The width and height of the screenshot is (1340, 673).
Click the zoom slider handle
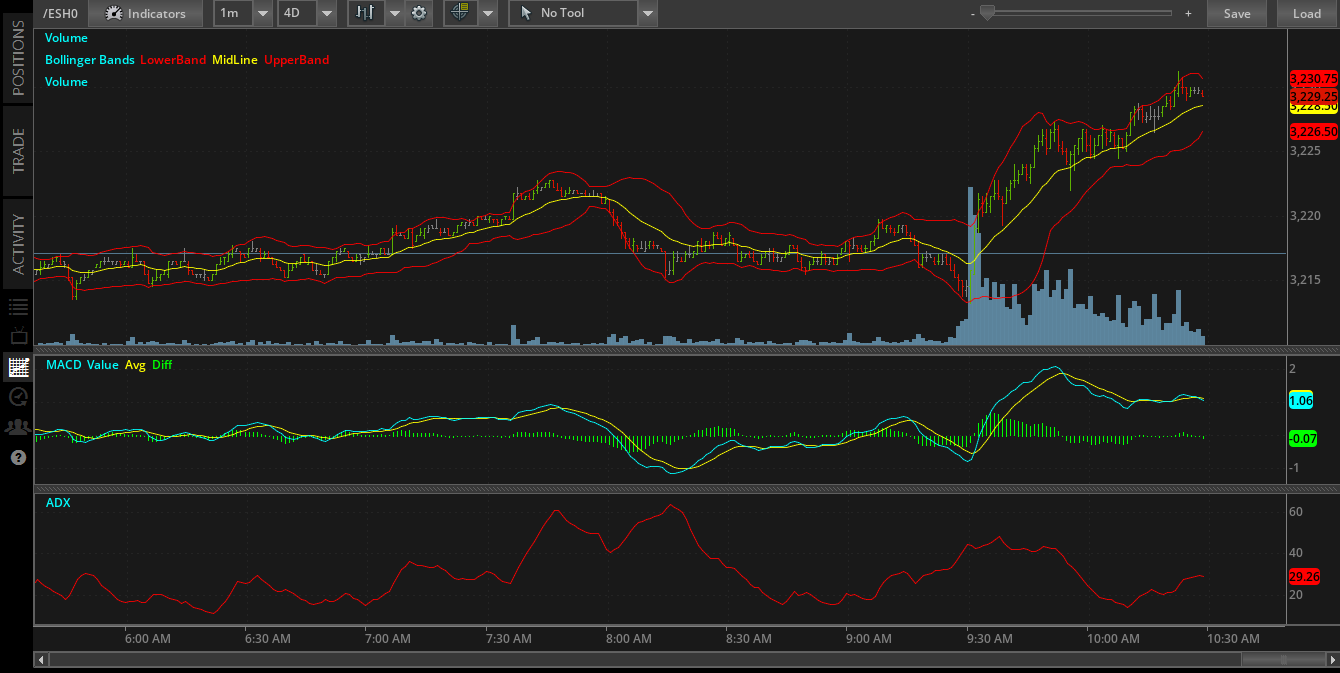[x=987, y=12]
